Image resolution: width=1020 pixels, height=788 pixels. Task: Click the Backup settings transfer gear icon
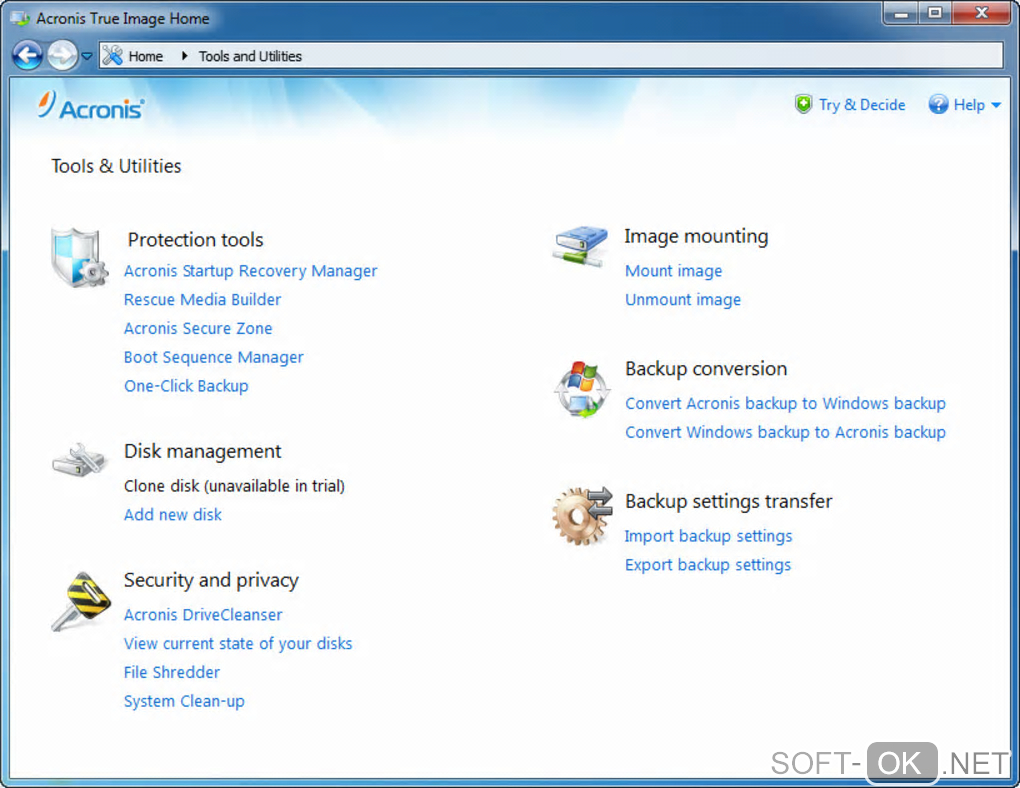[x=583, y=516]
